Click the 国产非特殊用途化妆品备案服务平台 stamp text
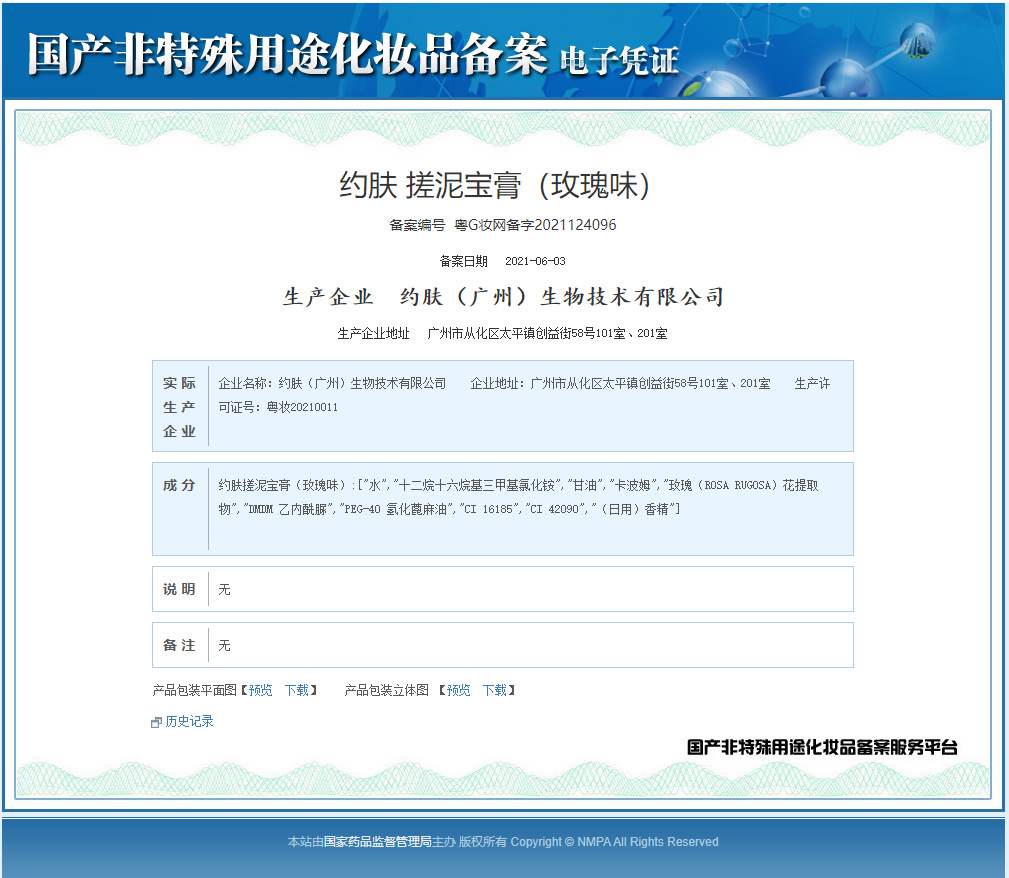The height and width of the screenshot is (878, 1009). [x=822, y=747]
